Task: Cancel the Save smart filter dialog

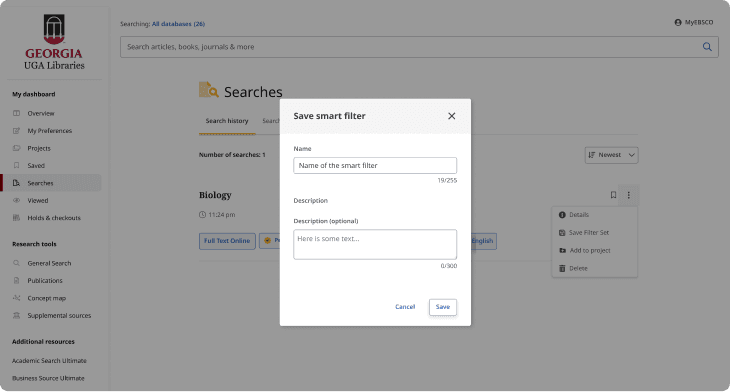Action: pos(405,307)
